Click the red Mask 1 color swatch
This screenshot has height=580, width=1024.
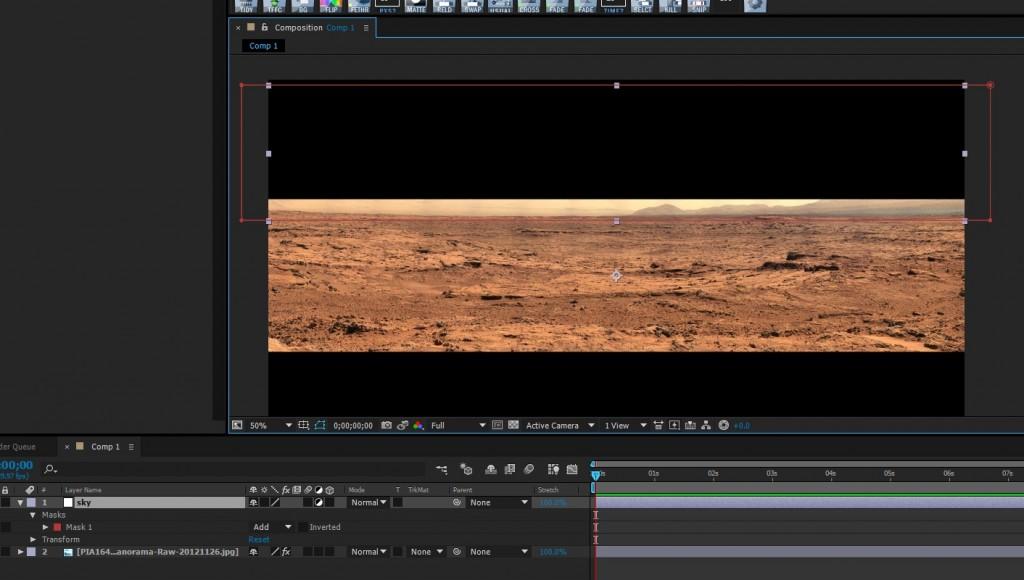57,527
